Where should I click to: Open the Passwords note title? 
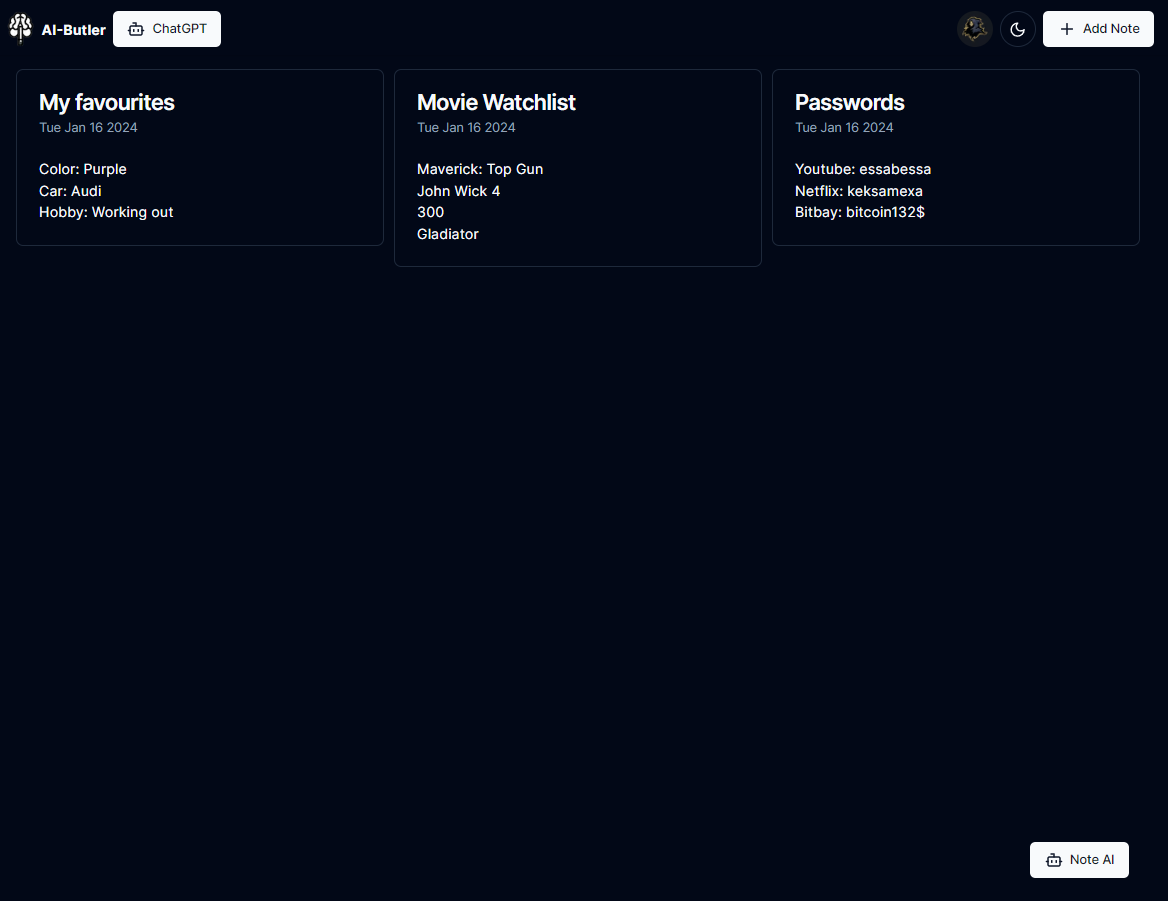tap(849, 102)
